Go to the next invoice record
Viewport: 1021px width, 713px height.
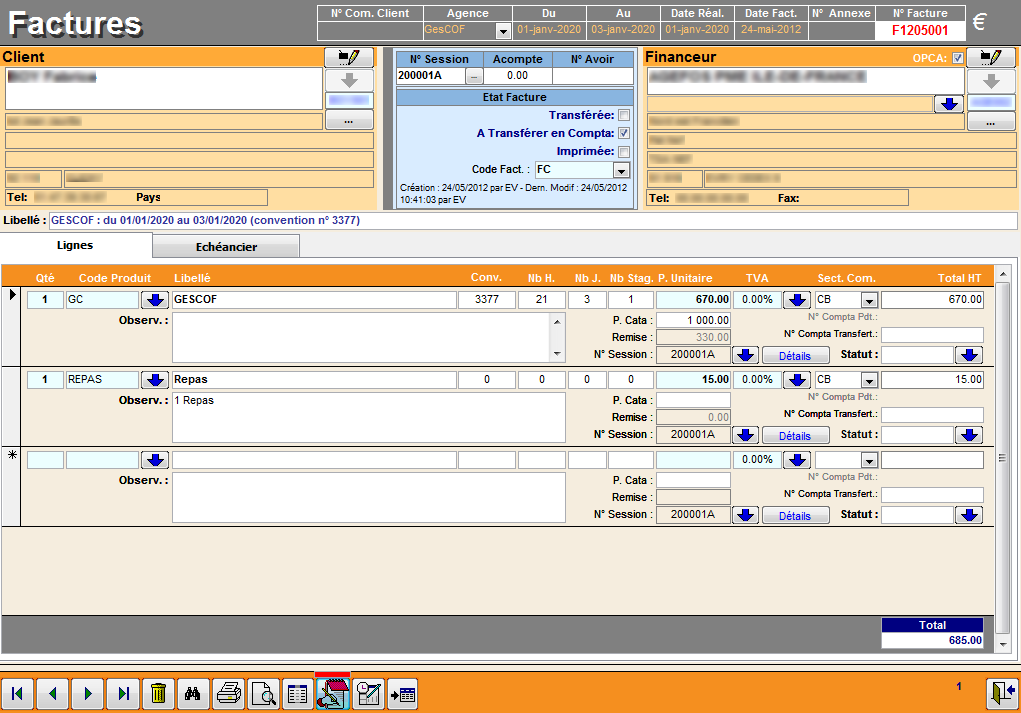point(88,693)
